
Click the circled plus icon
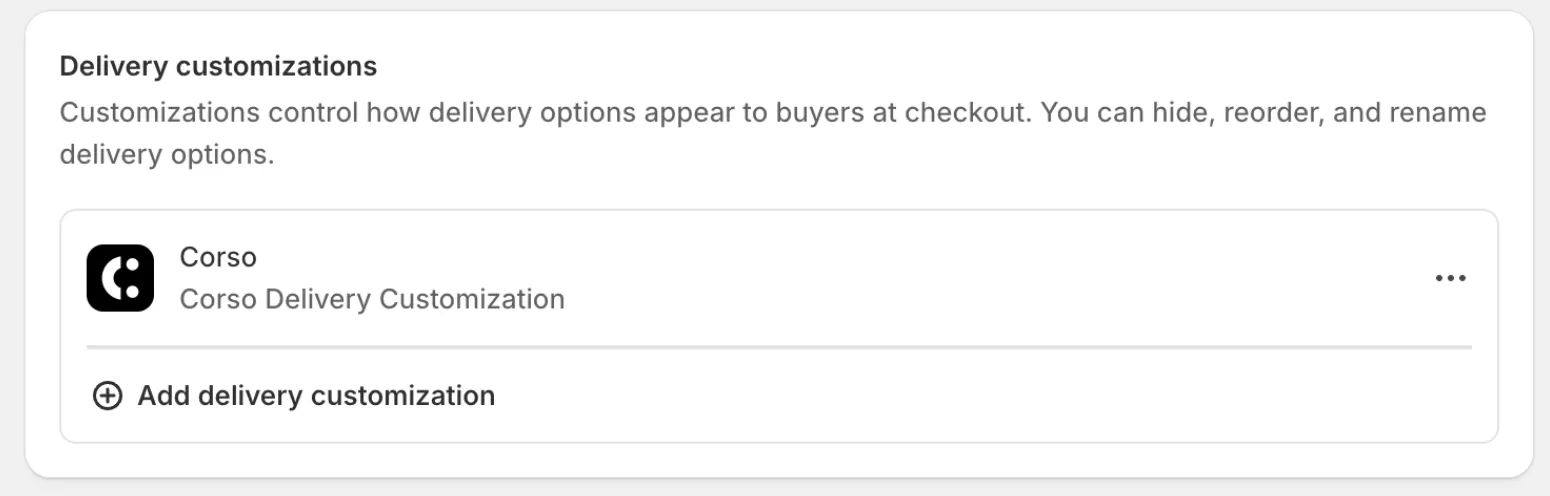tap(107, 396)
